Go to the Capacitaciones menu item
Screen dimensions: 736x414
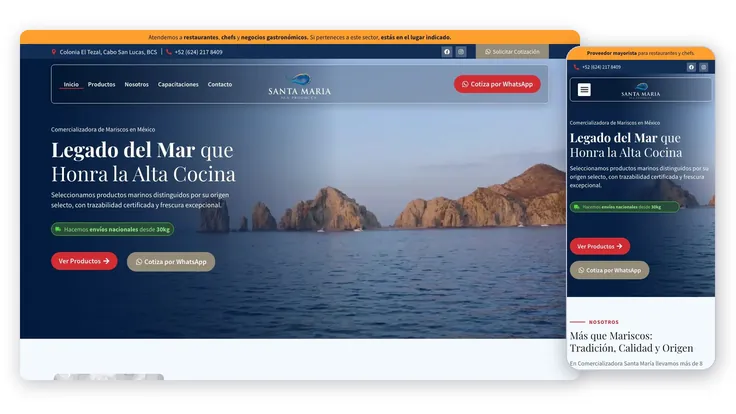pyautogui.click(x=178, y=84)
